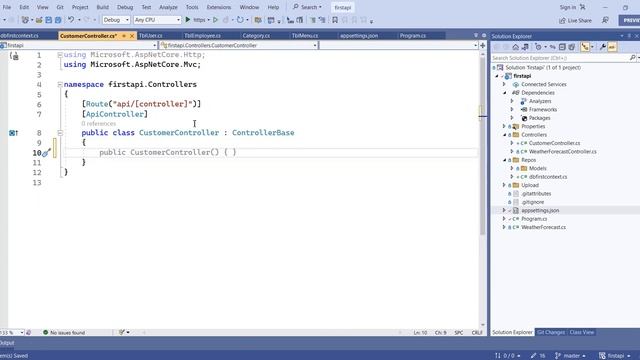Image resolution: width=640 pixels, height=360 pixels.
Task: Collapse the class block at line 8
Action: 60,133
